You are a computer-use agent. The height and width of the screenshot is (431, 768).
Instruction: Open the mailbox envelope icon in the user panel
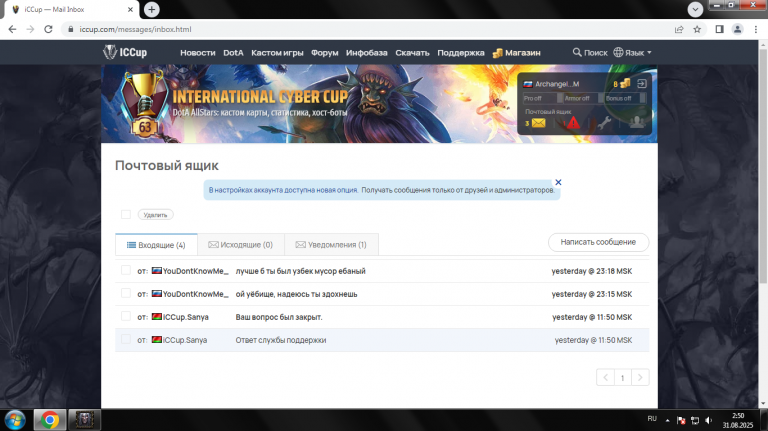point(538,122)
